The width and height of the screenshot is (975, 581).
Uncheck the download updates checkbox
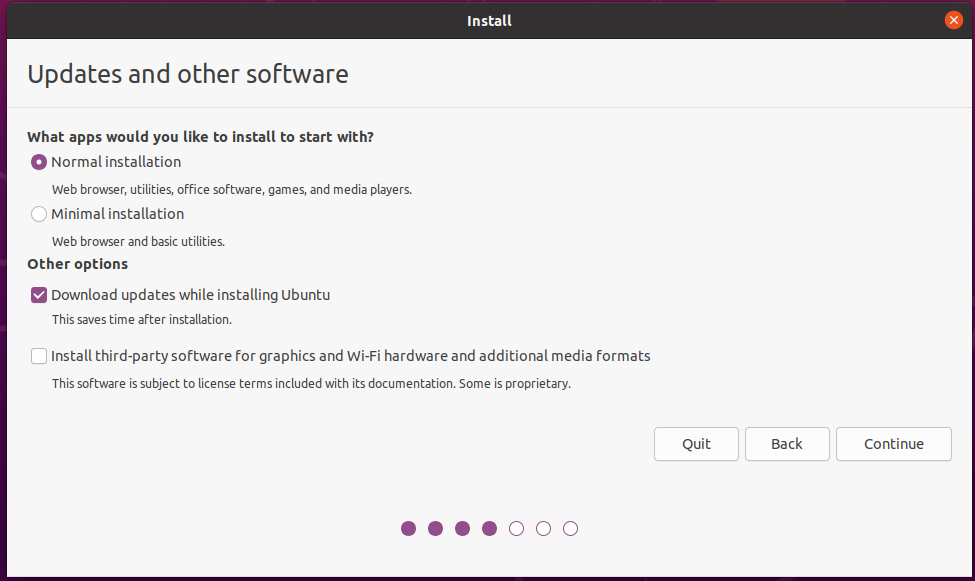[x=39, y=295]
